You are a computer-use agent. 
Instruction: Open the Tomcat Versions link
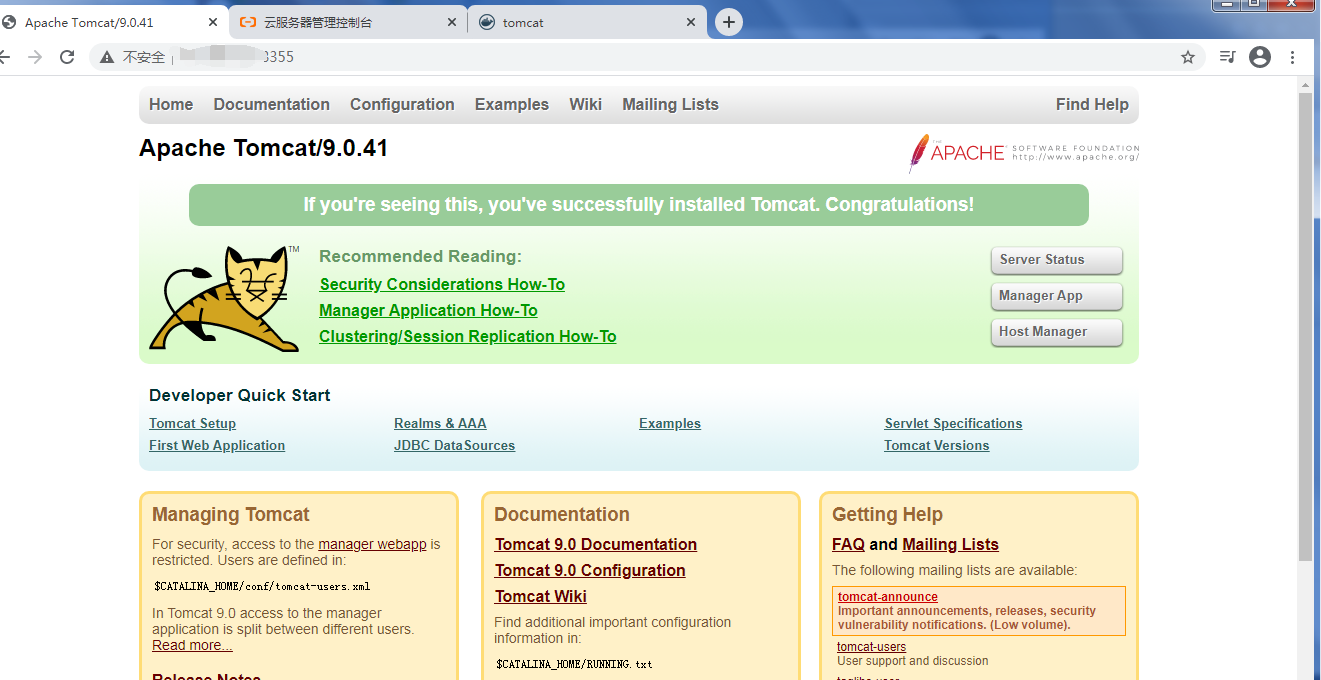pos(937,446)
